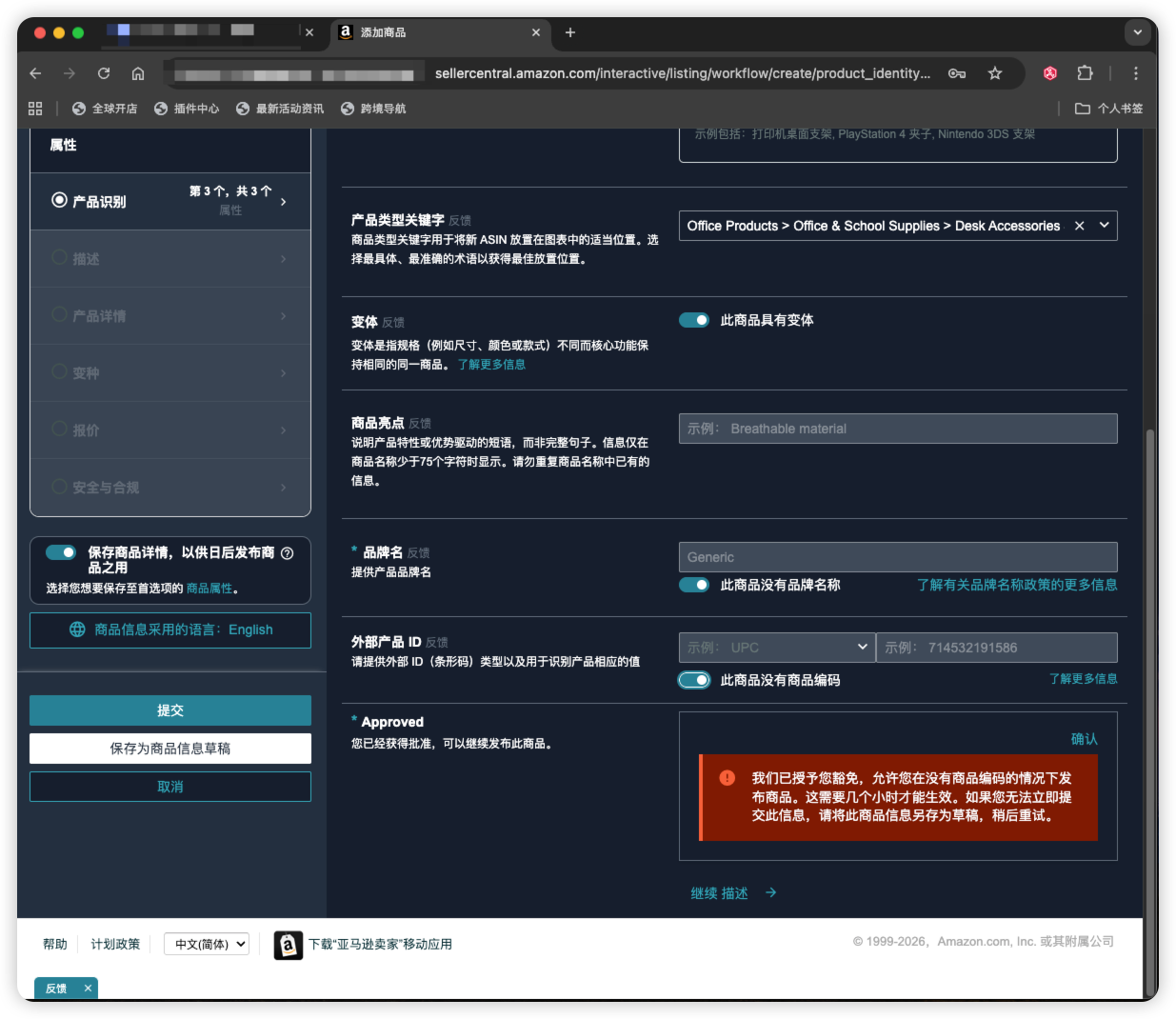Screen dimensions: 1176x1019
Task: Click the 取消 cancel button
Action: pos(170,787)
